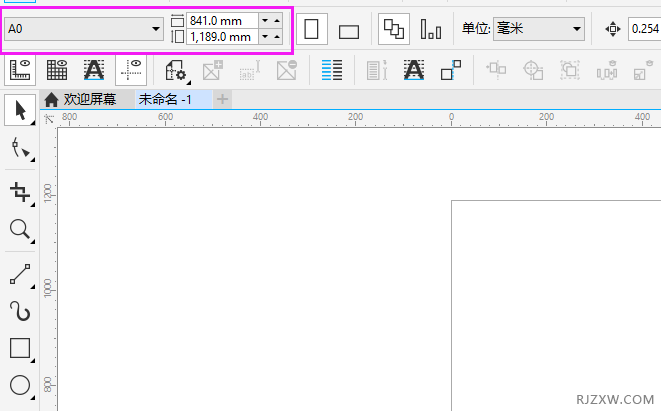This screenshot has height=411, width=661.
Task: Select the Rectangle tool
Action: (x=20, y=349)
